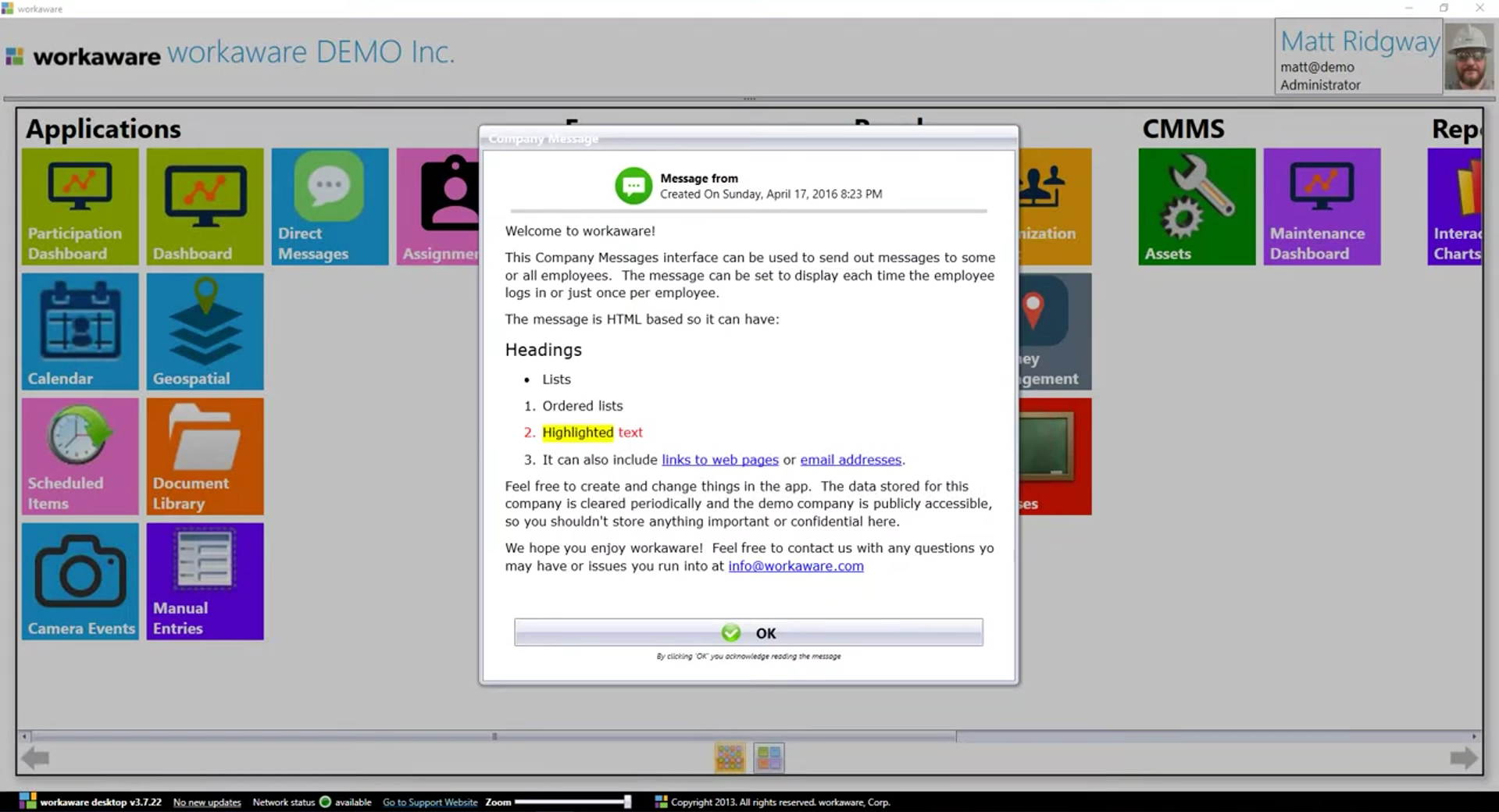Open the Manual Entries tile
Screen dimensions: 1499x812
coord(205,582)
